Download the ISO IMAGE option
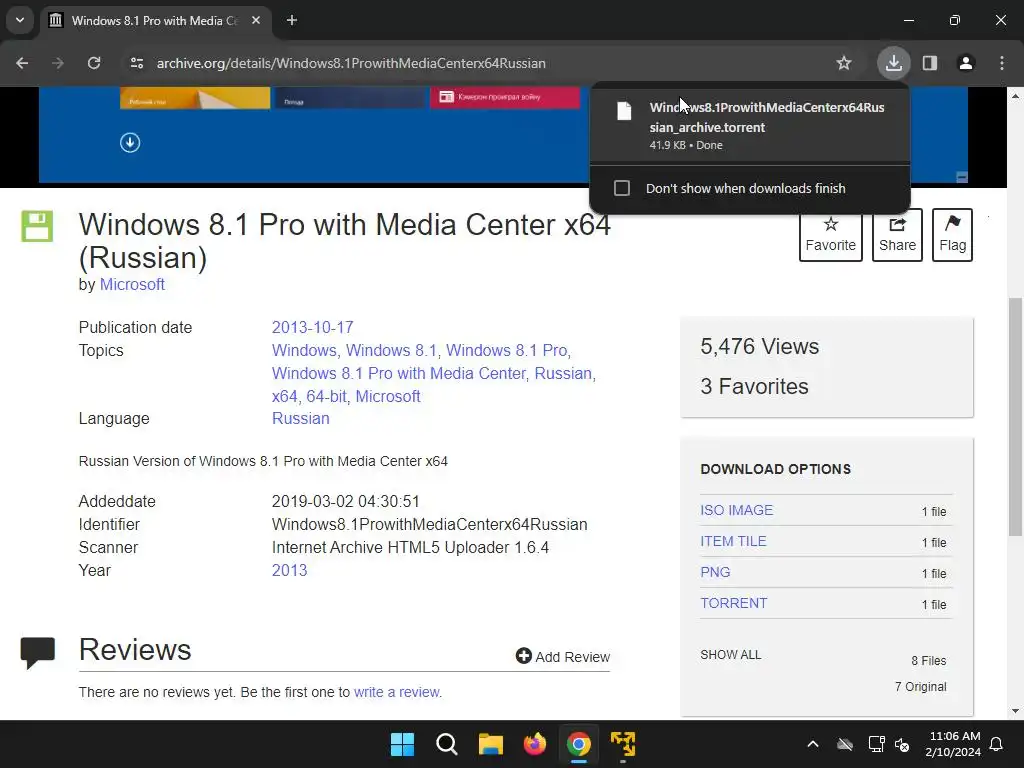This screenshot has width=1024, height=768. pos(736,510)
